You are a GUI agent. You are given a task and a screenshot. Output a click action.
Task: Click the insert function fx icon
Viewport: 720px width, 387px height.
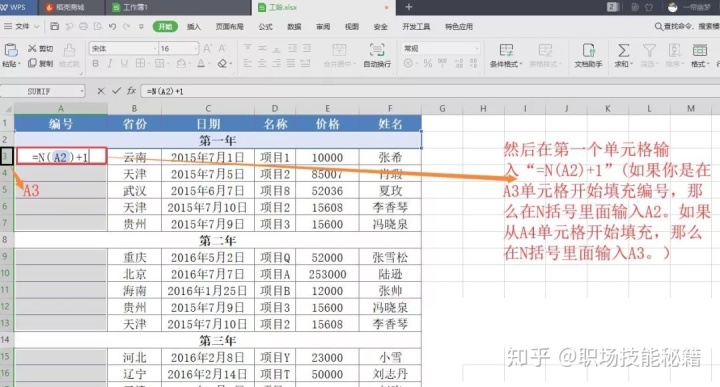click(x=131, y=91)
